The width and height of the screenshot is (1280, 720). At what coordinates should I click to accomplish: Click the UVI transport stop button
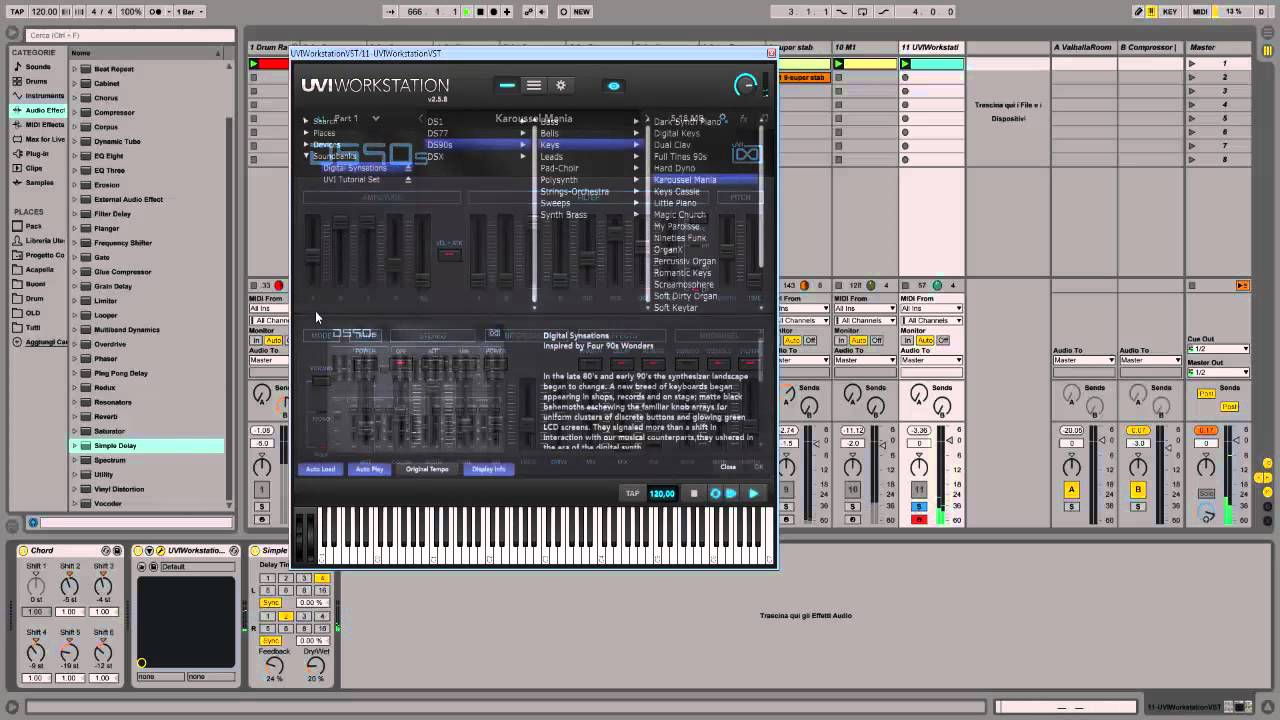pos(694,493)
